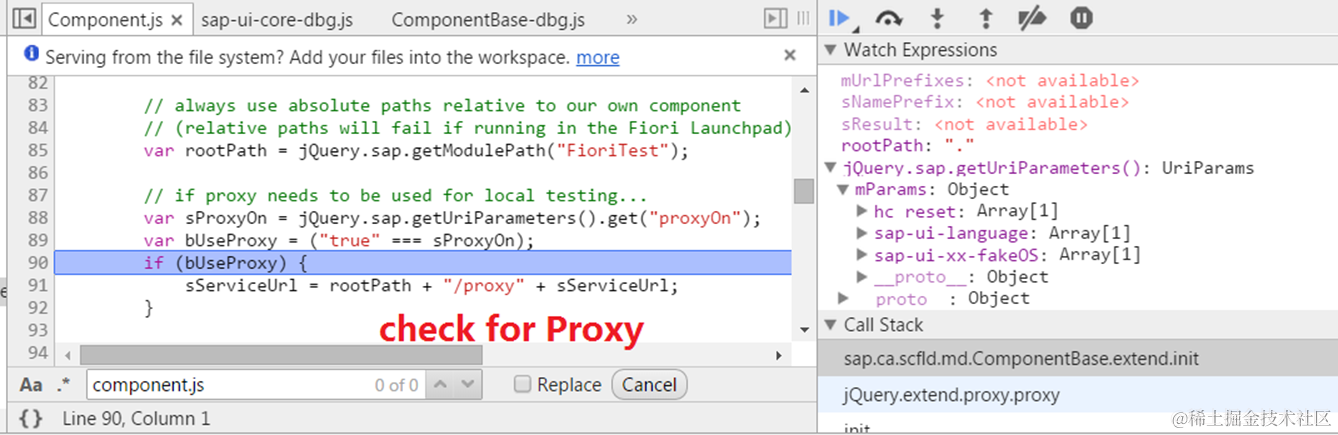Dismiss the workspace info banner
This screenshot has height=435, width=1338.
[x=789, y=55]
